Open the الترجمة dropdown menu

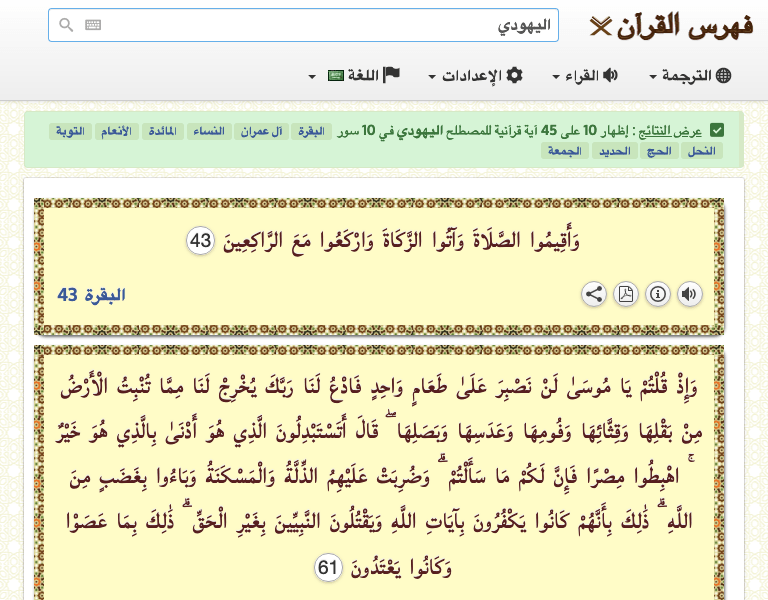pyautogui.click(x=690, y=76)
